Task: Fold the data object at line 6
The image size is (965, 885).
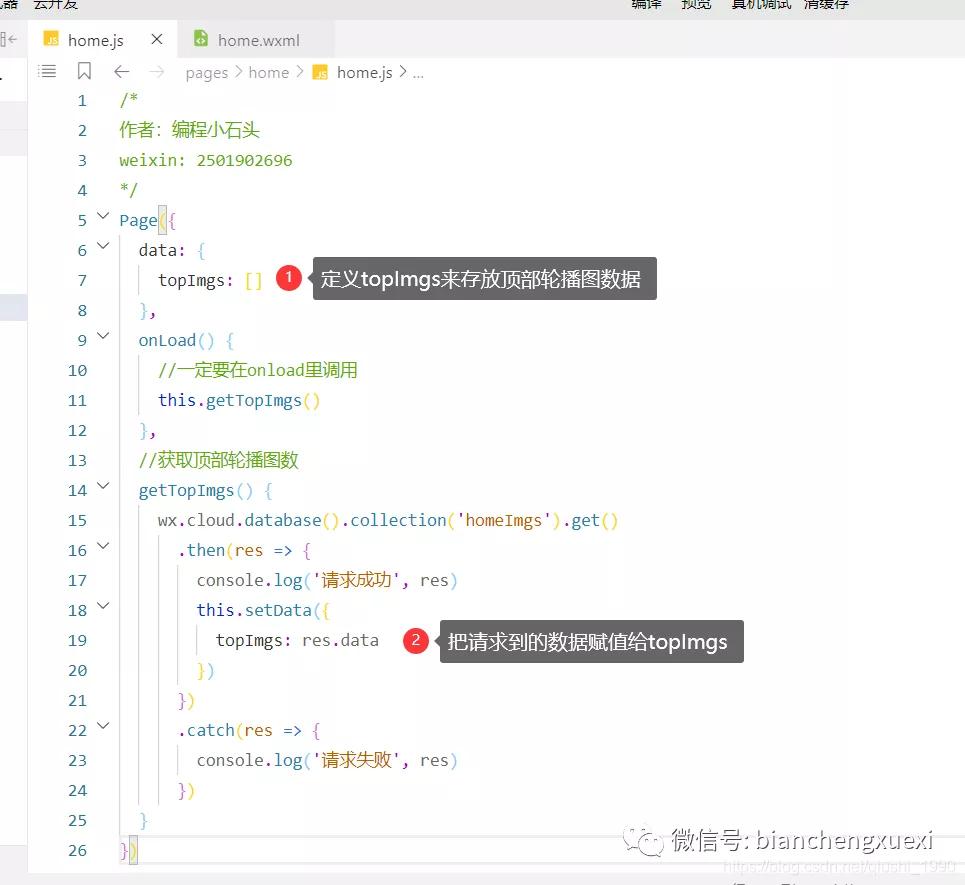Action: click(103, 247)
